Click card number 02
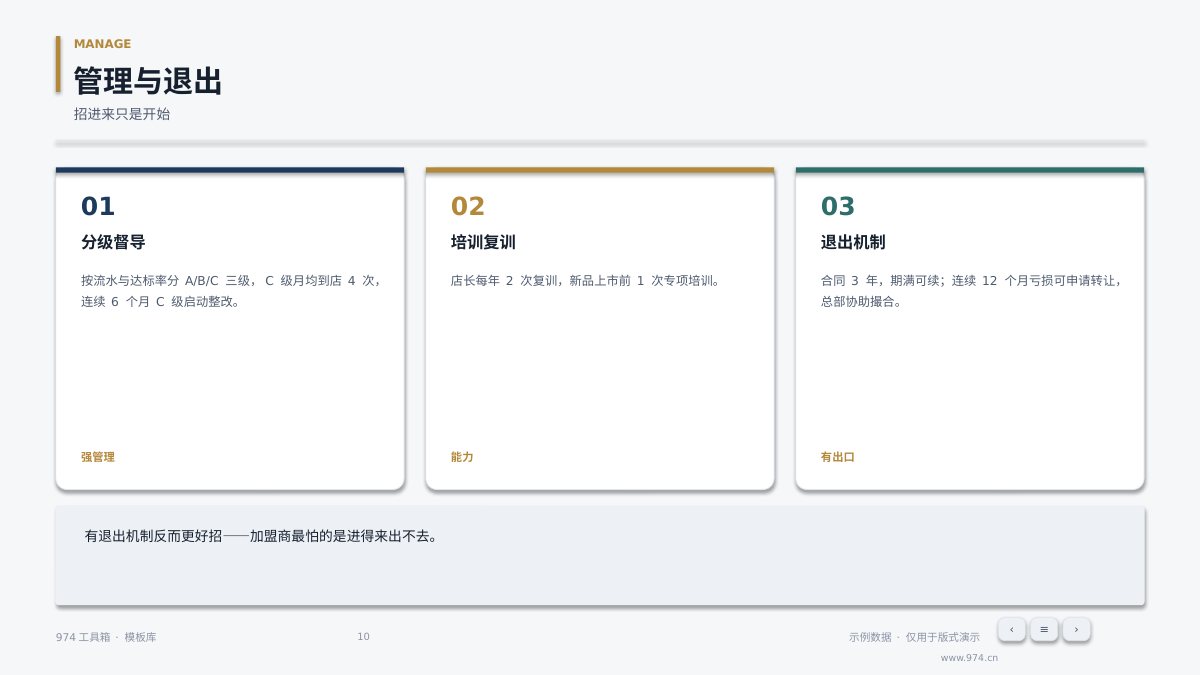Image resolution: width=1200 pixels, height=675 pixels. coord(468,207)
